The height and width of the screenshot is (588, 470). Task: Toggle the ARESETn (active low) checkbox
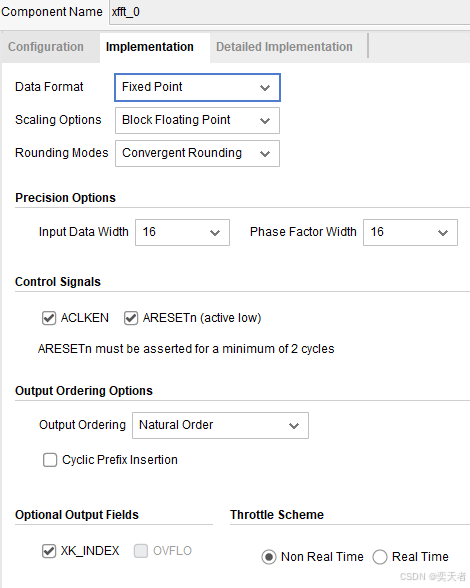pos(131,318)
